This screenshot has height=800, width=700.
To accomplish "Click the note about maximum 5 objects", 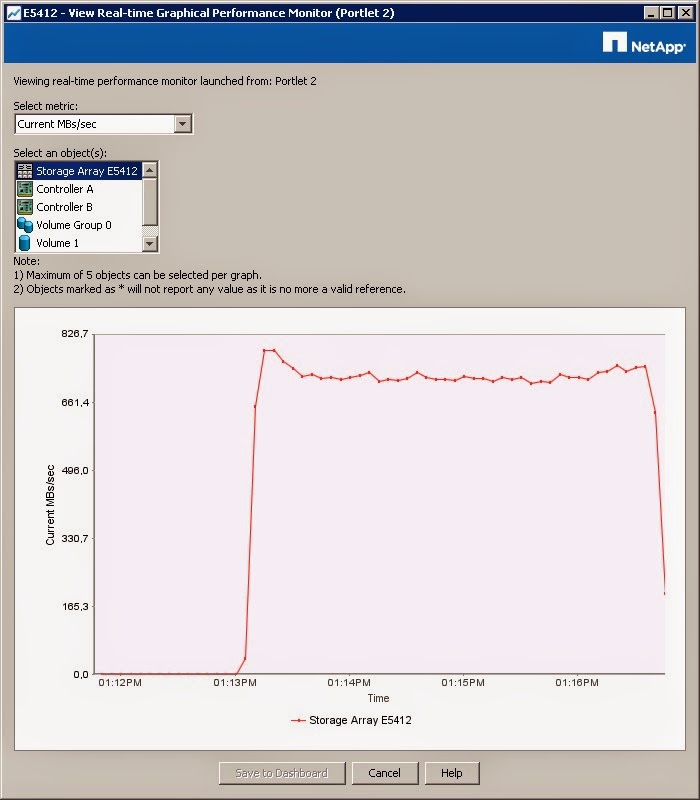I will point(138,275).
